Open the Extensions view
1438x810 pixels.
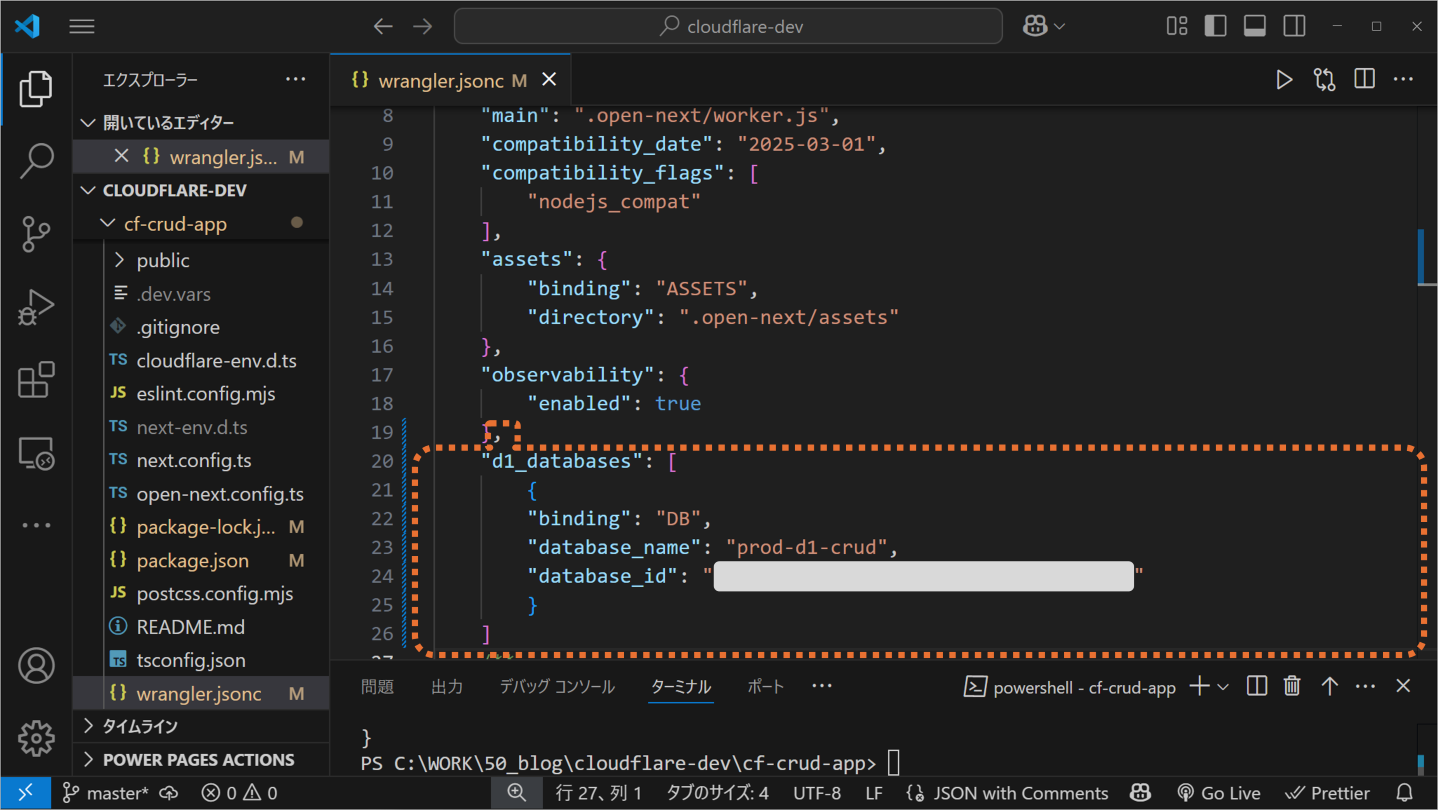pyautogui.click(x=36, y=381)
